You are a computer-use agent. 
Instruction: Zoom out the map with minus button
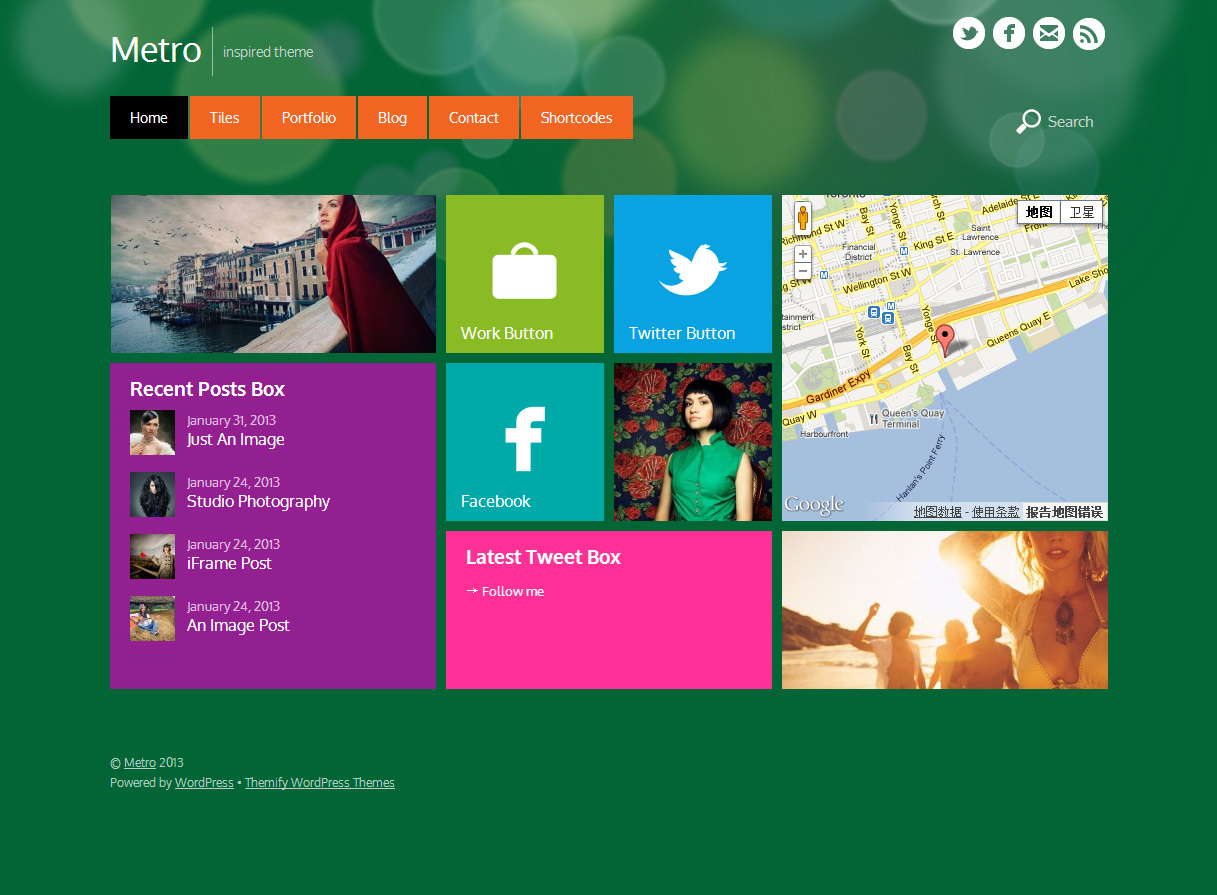click(802, 271)
